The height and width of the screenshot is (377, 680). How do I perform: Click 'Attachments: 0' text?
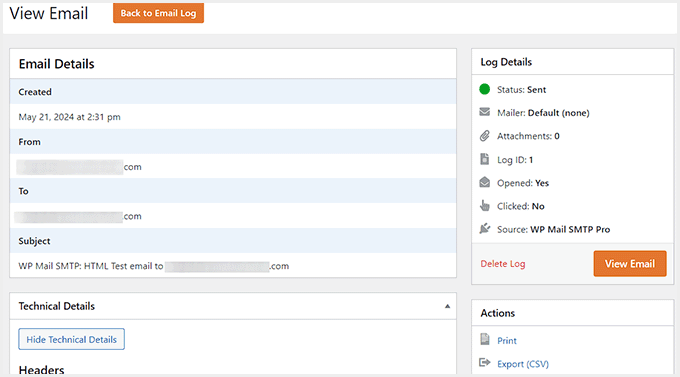pyautogui.click(x=528, y=136)
